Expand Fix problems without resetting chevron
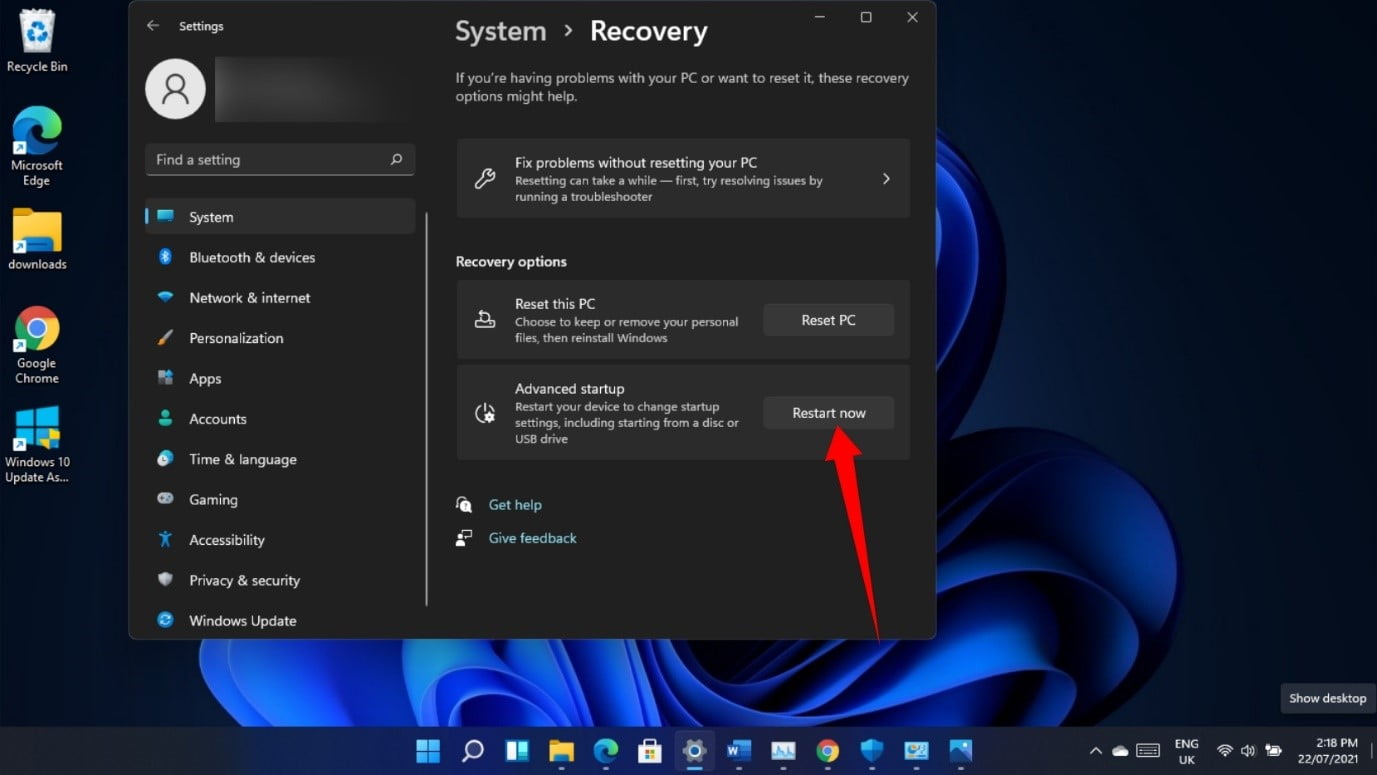 click(886, 179)
